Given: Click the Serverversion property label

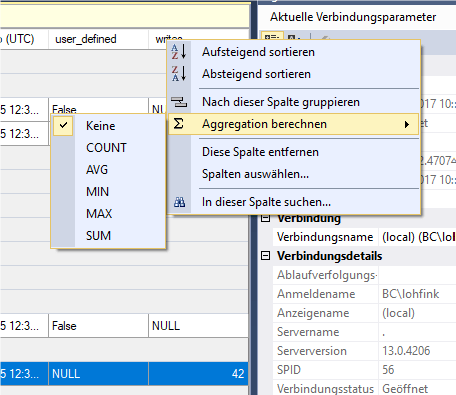Looking at the screenshot, I should (312, 351).
